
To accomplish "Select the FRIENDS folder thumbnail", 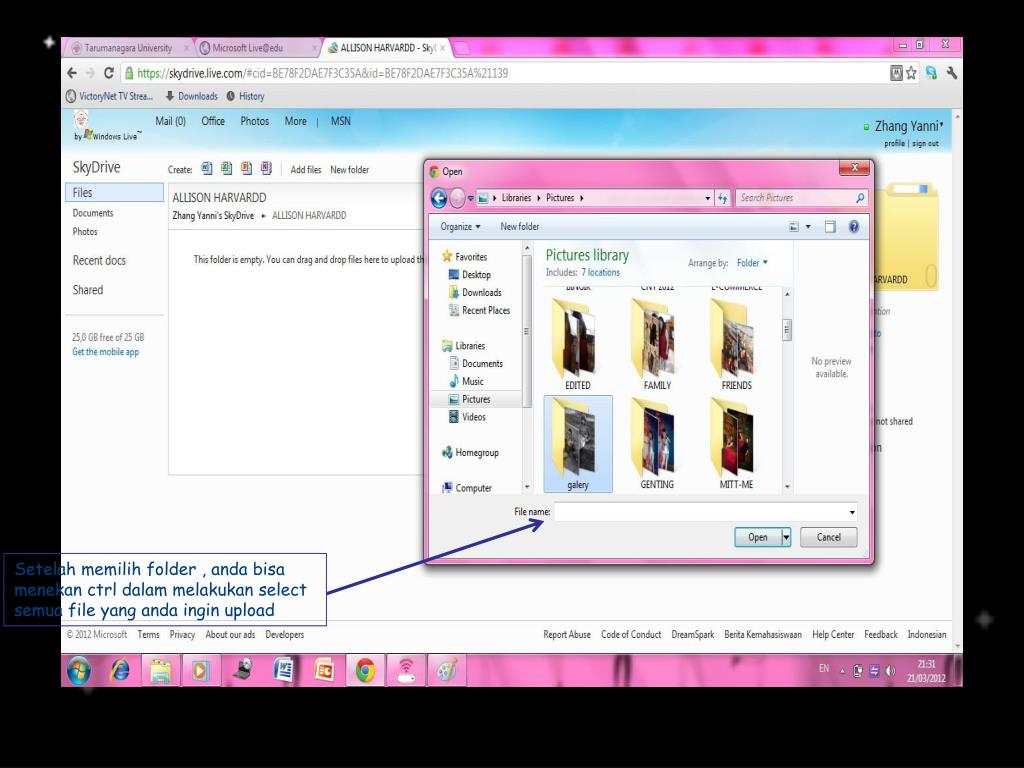I will pos(736,345).
